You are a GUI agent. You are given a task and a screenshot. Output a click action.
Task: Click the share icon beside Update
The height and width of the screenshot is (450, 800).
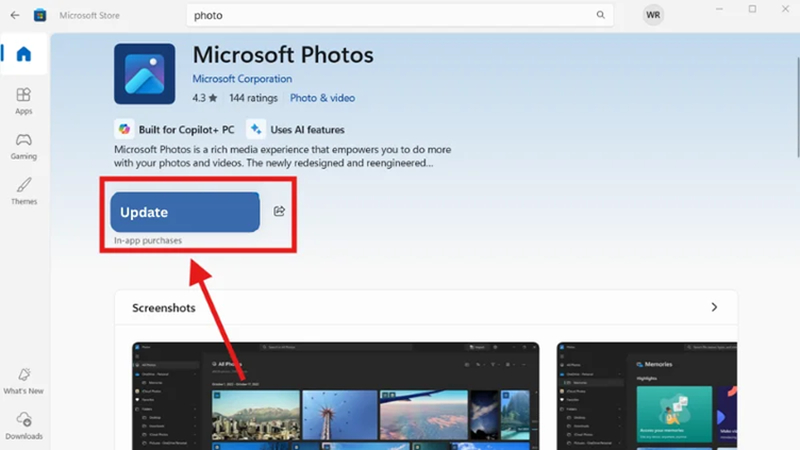(x=279, y=211)
